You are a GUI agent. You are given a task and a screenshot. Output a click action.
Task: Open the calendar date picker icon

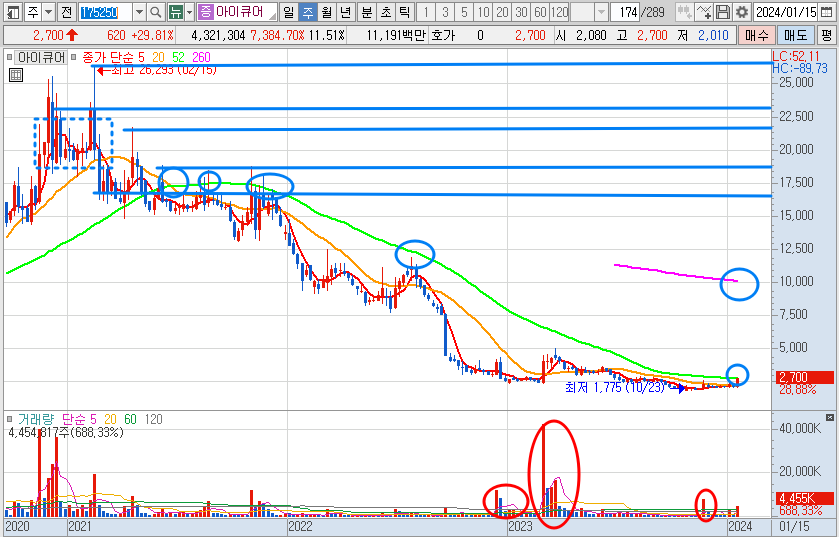827,12
